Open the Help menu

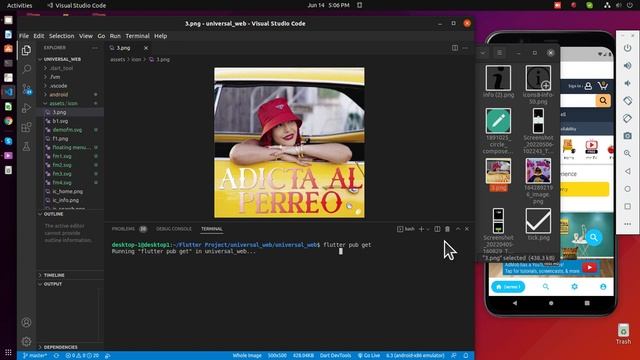pyautogui.click(x=160, y=36)
